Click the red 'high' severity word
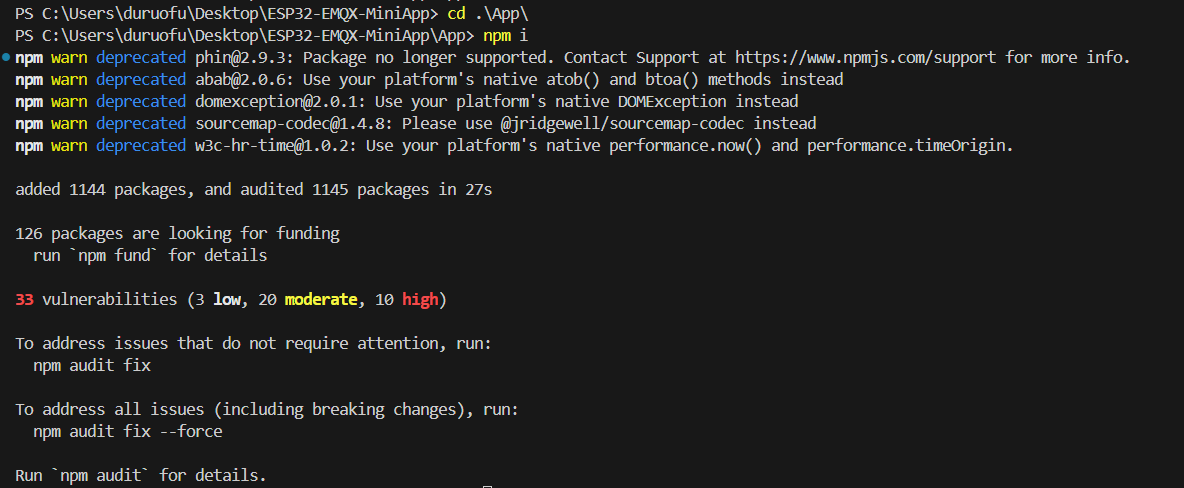Viewport: 1184px width, 488px height. (420, 300)
